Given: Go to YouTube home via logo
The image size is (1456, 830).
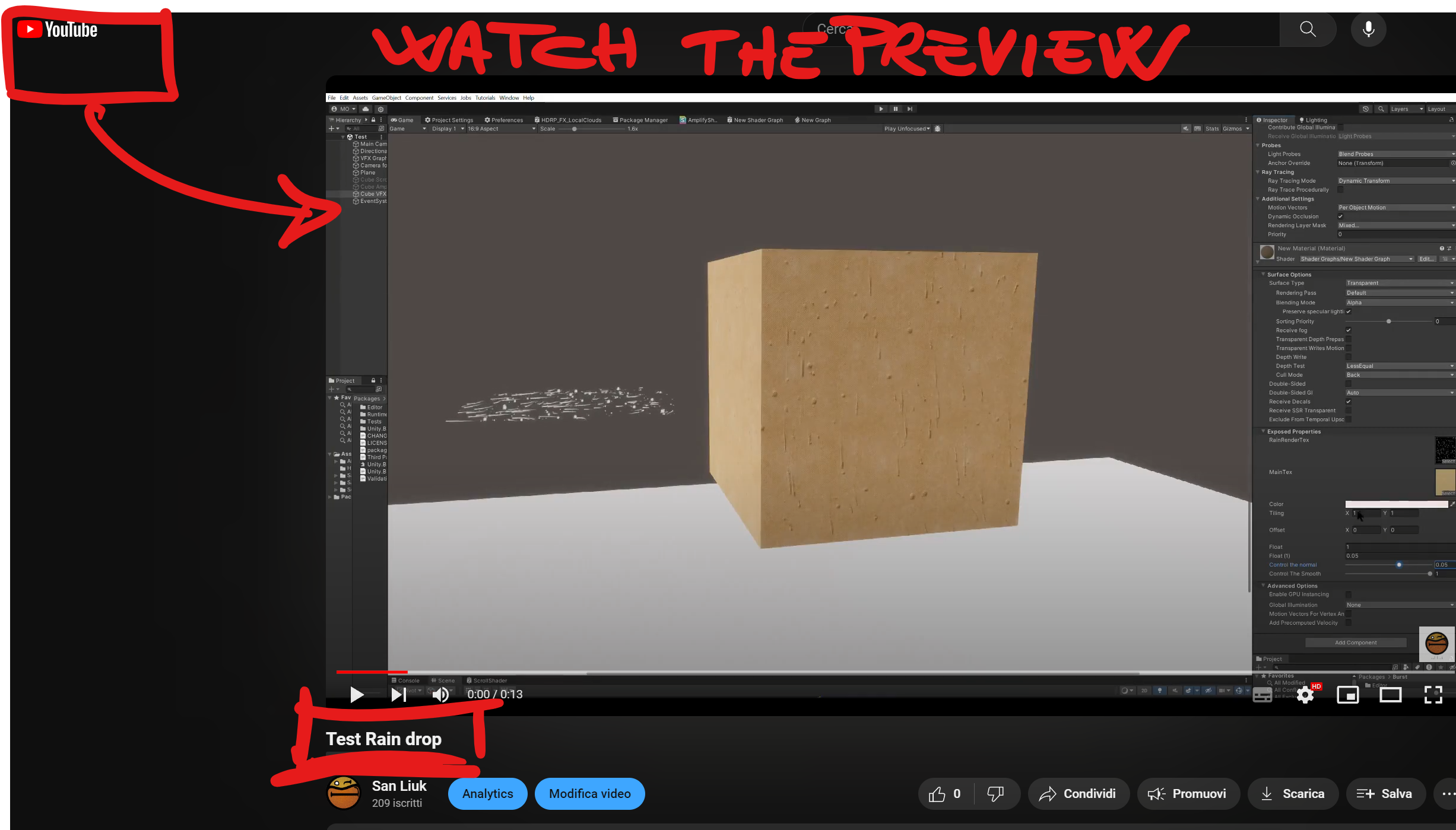Looking at the screenshot, I should click(58, 29).
